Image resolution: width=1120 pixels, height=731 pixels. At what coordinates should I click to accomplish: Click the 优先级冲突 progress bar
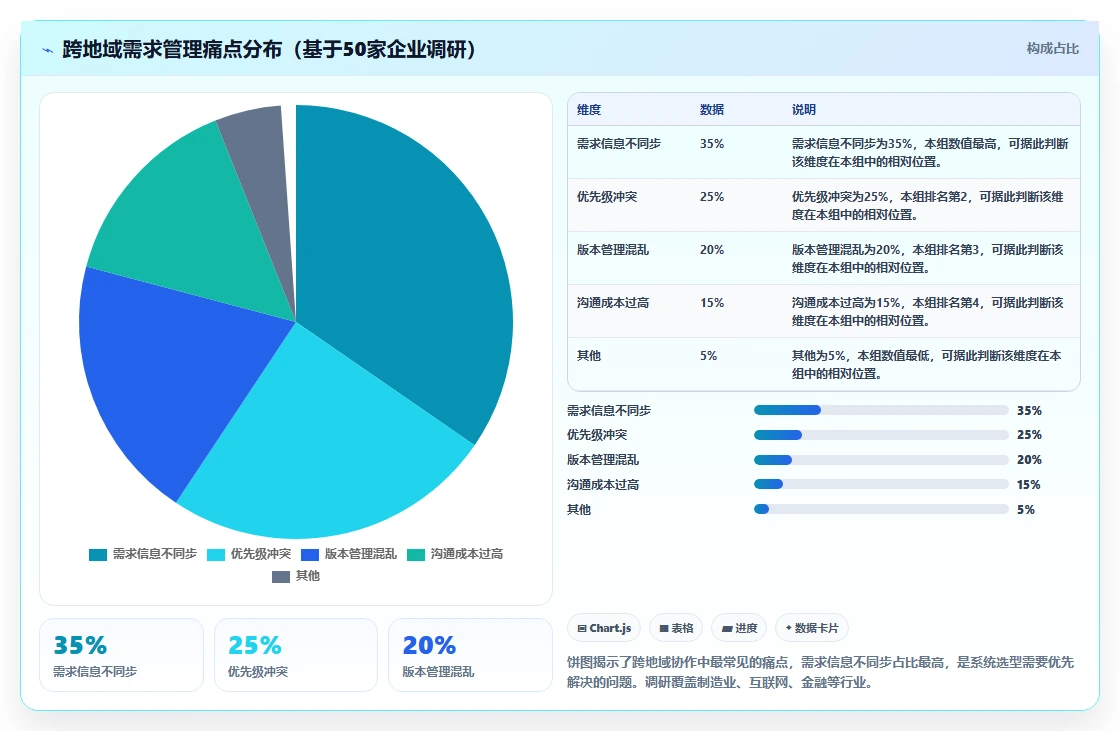point(881,434)
